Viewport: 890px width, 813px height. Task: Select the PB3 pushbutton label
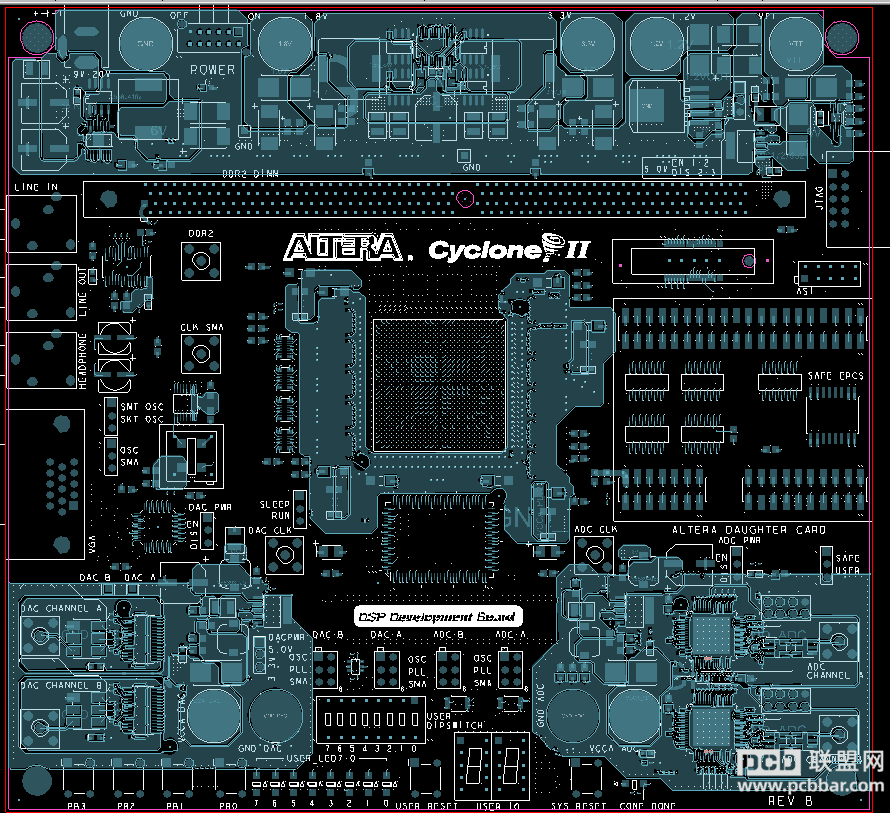77,806
